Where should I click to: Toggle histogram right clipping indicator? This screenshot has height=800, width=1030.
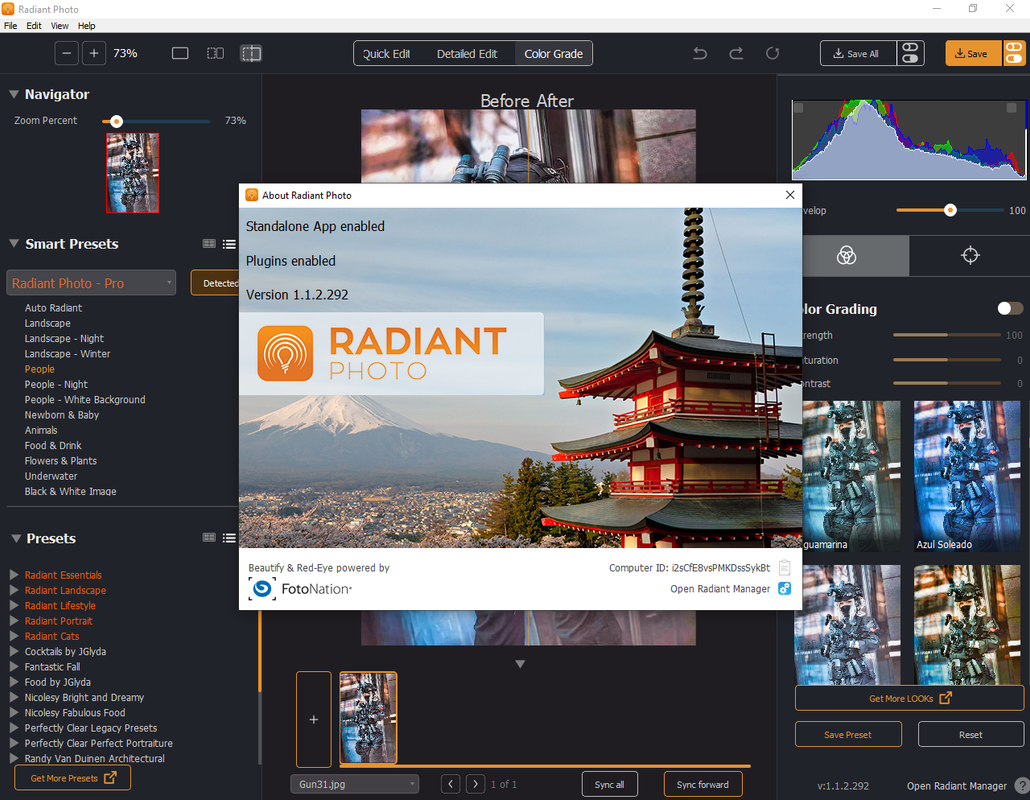[1012, 108]
